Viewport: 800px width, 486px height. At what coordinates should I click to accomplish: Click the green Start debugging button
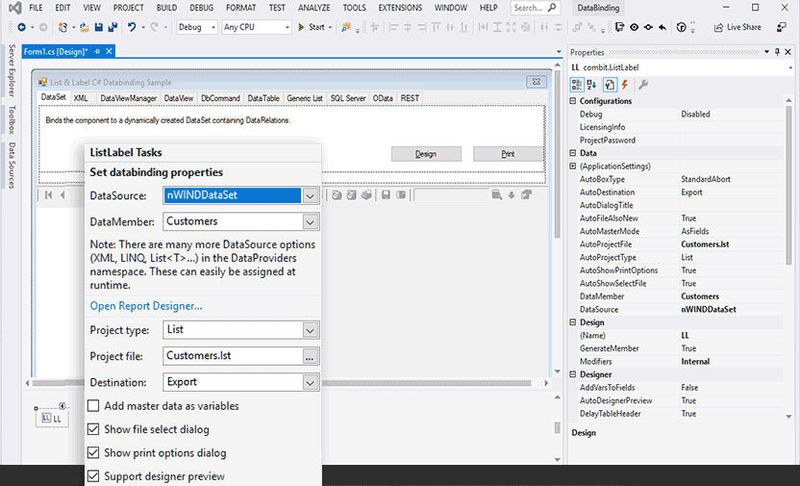312,27
